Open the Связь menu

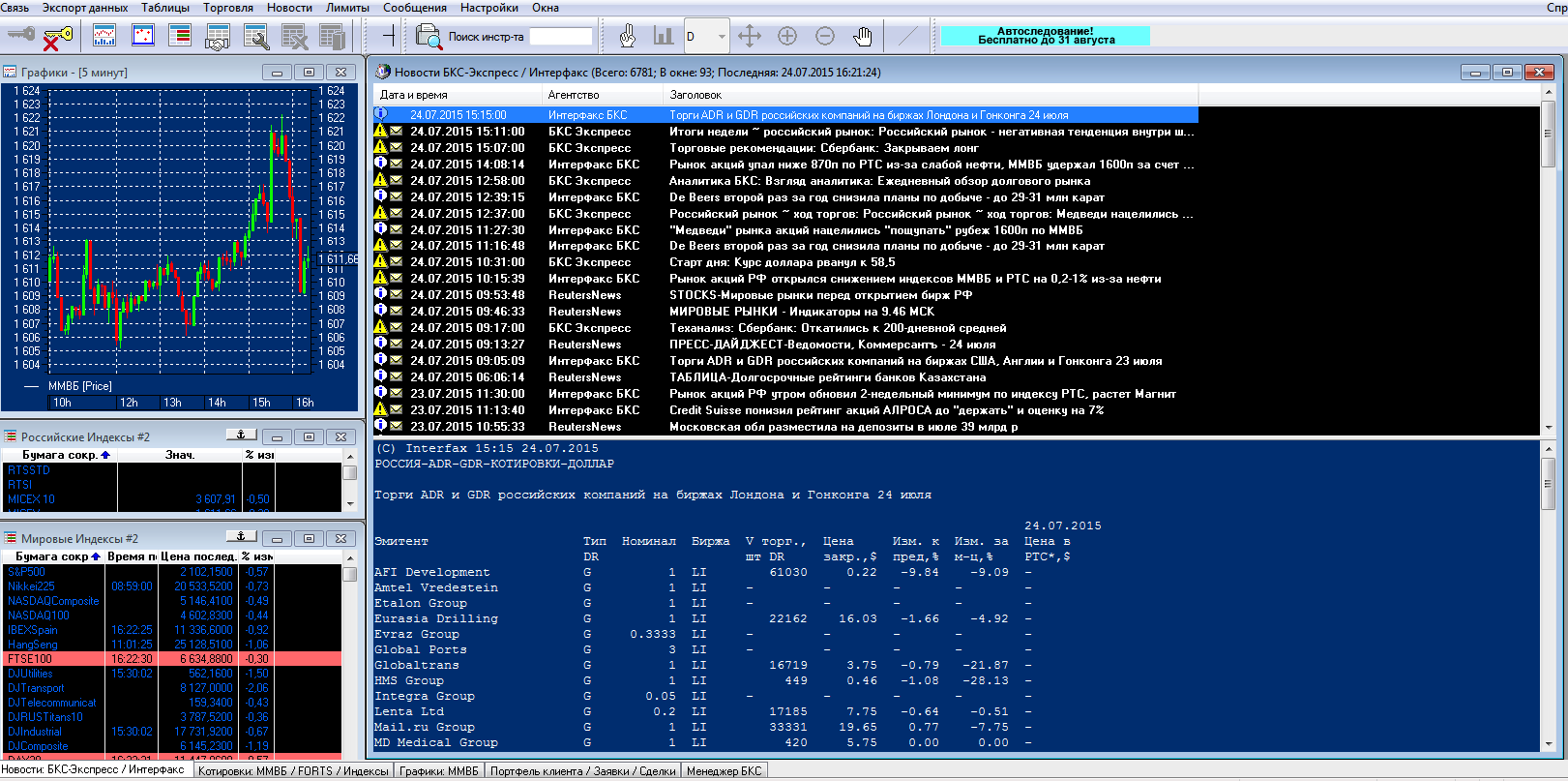tap(15, 8)
